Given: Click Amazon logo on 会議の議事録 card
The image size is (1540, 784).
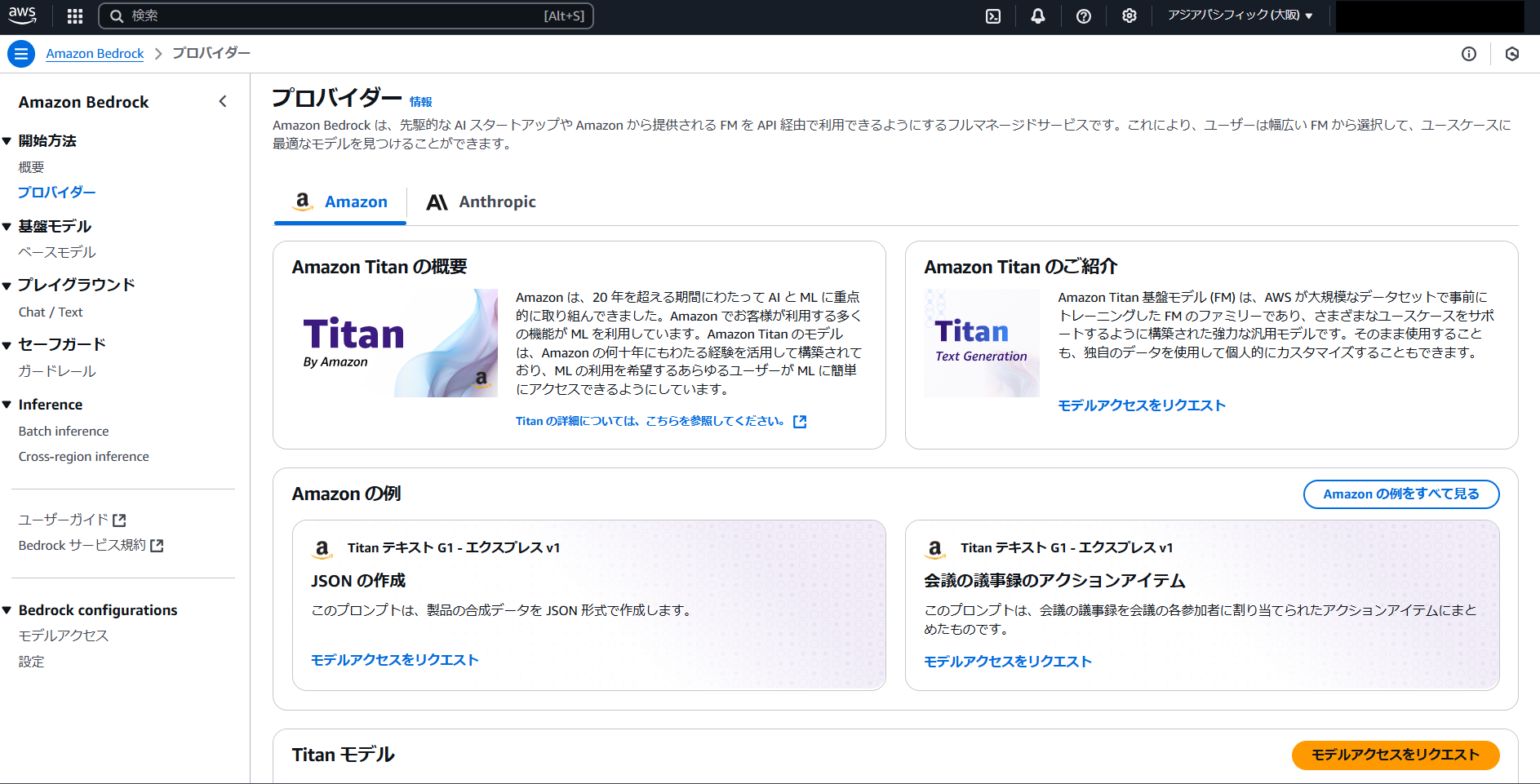Looking at the screenshot, I should [x=935, y=549].
